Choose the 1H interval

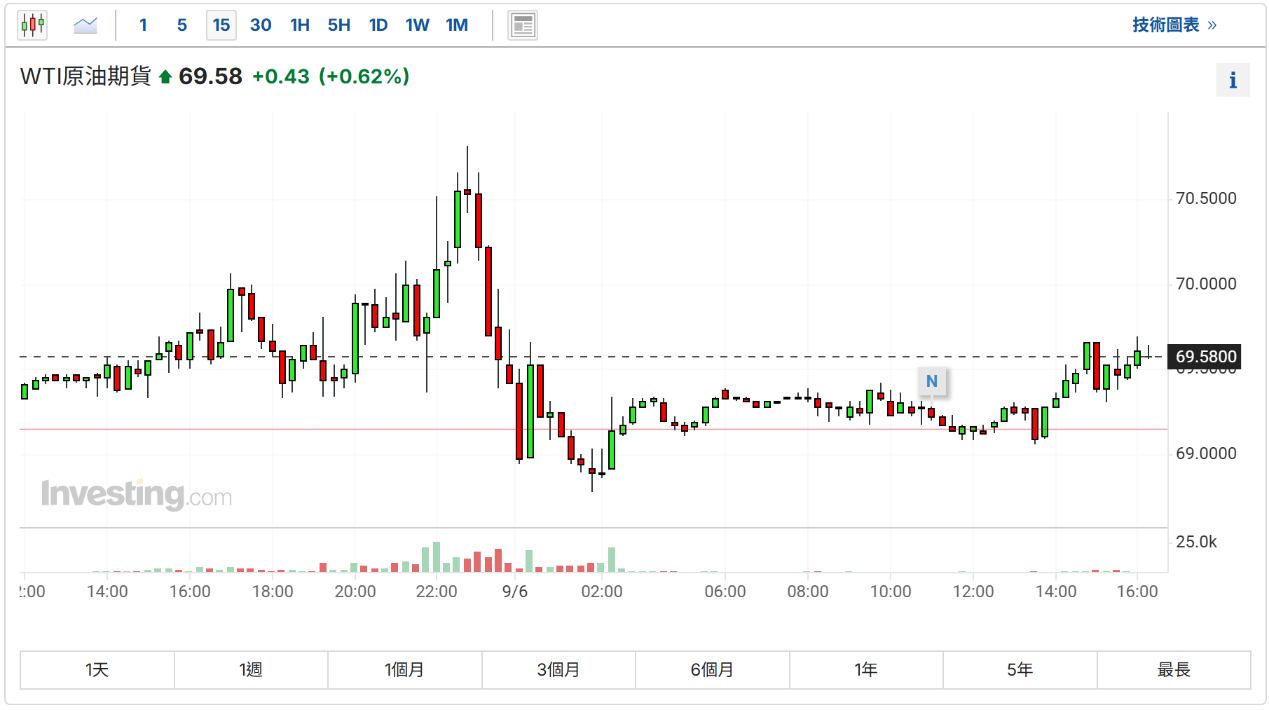(x=300, y=25)
